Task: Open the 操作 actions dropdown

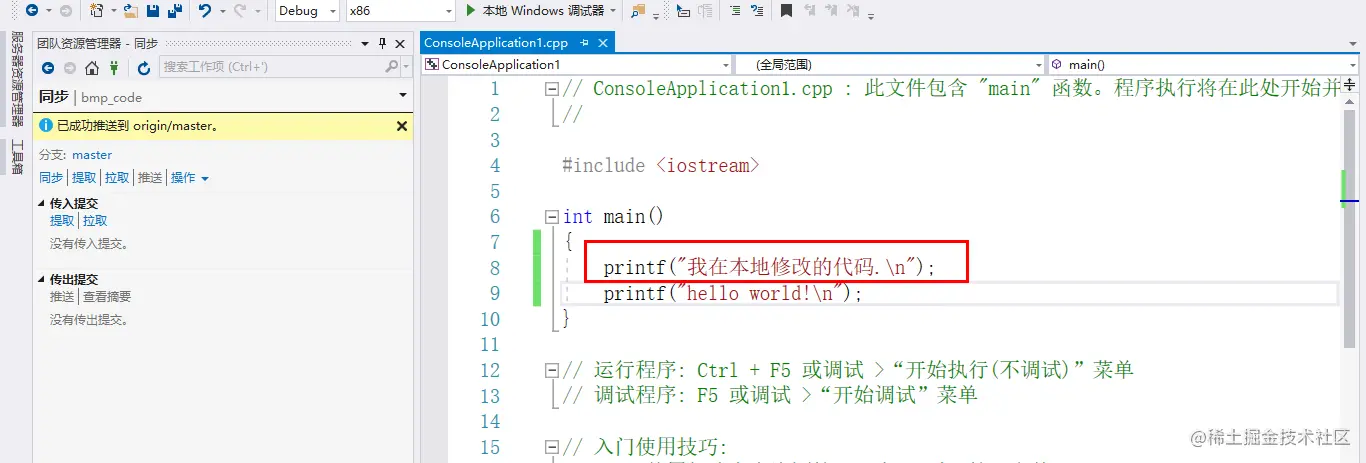Action: 190,178
